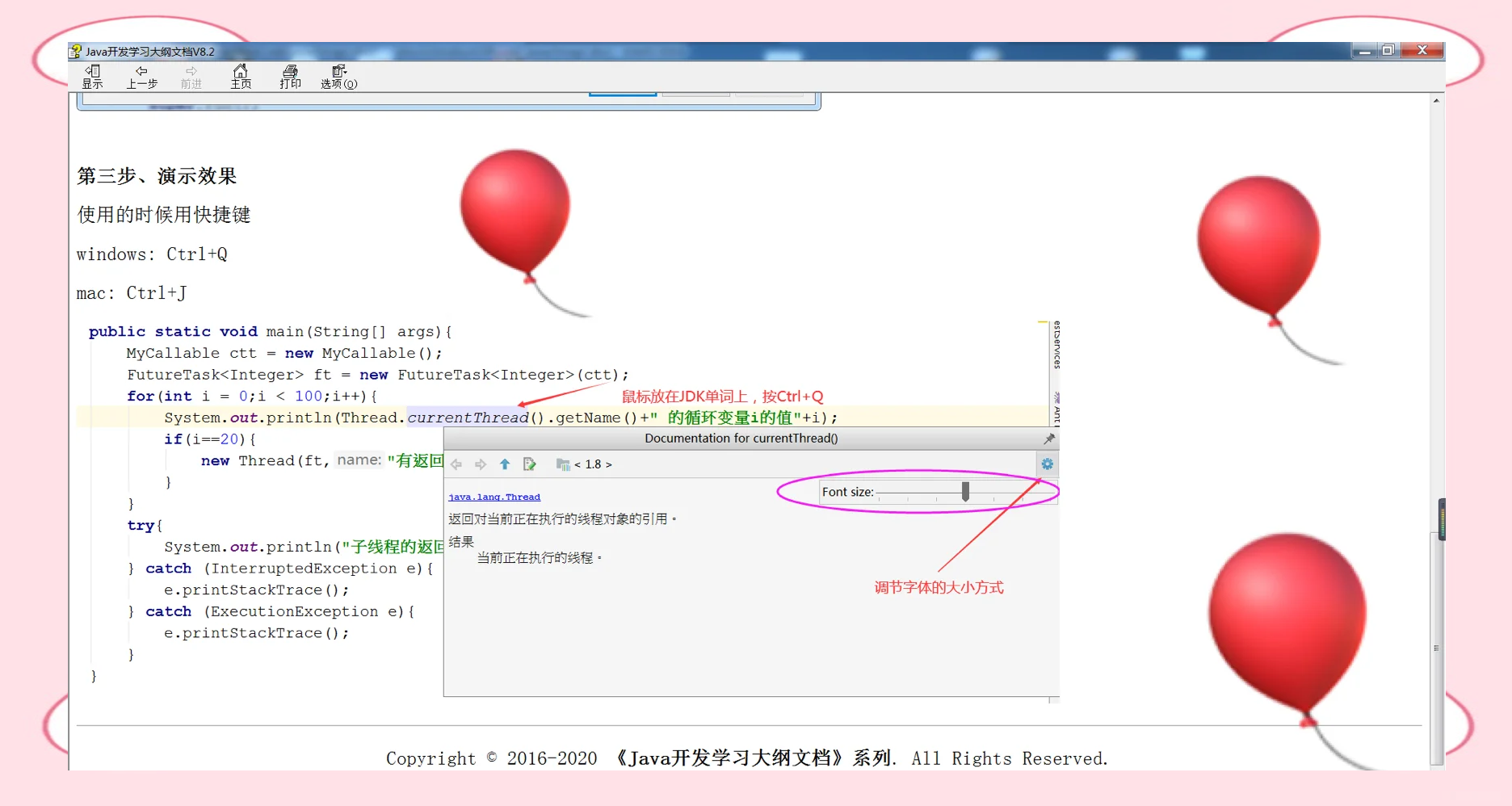The height and width of the screenshot is (806, 1512).
Task: Click the '当前正在执行的线程' result text
Action: (540, 558)
